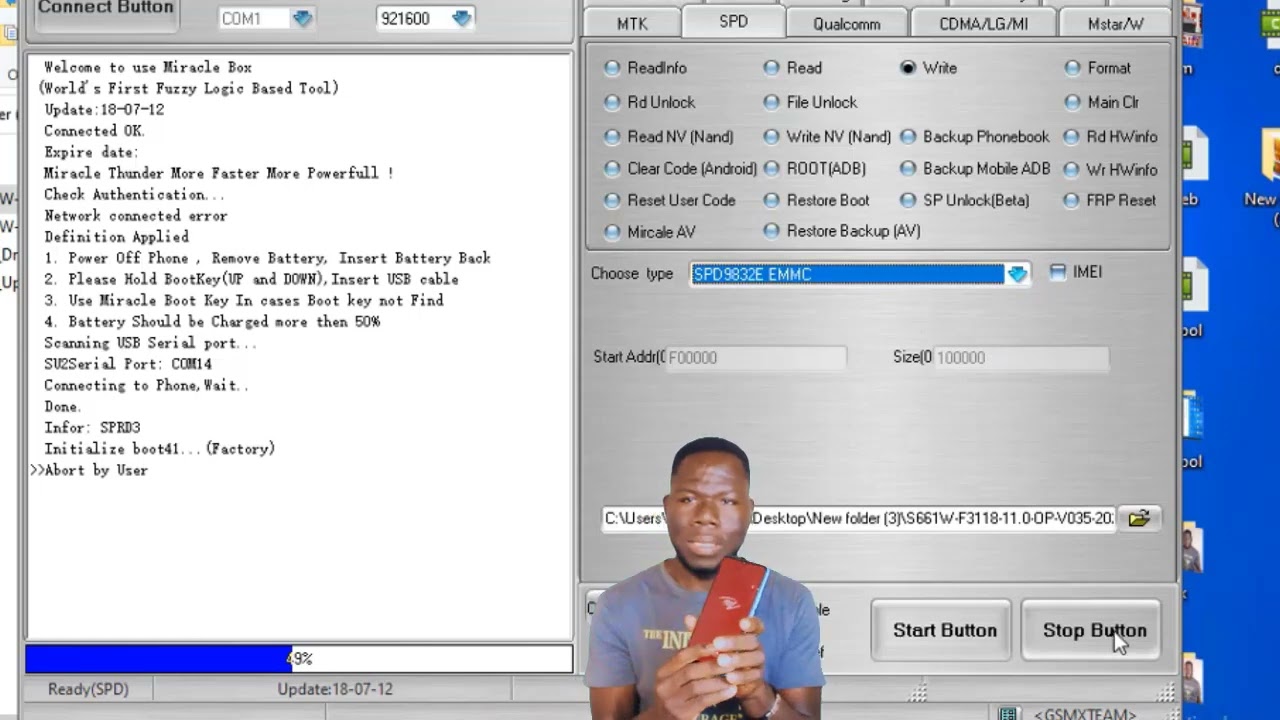This screenshot has width=1280, height=720.
Task: Select the Write NV (Nand) option
Action: click(x=826, y=137)
